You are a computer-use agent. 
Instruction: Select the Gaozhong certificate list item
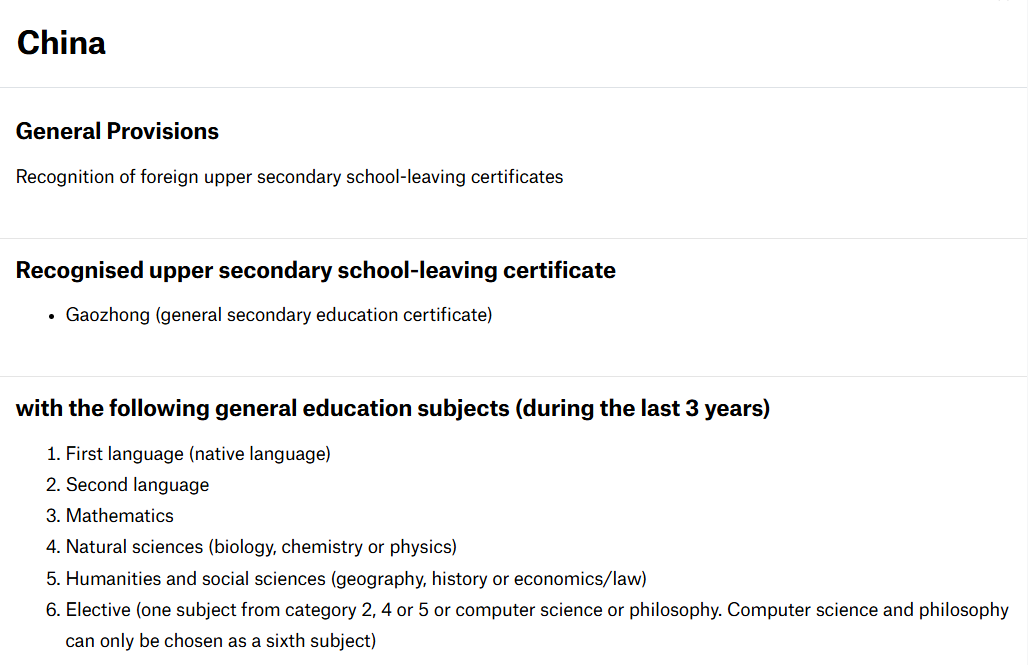(x=279, y=315)
